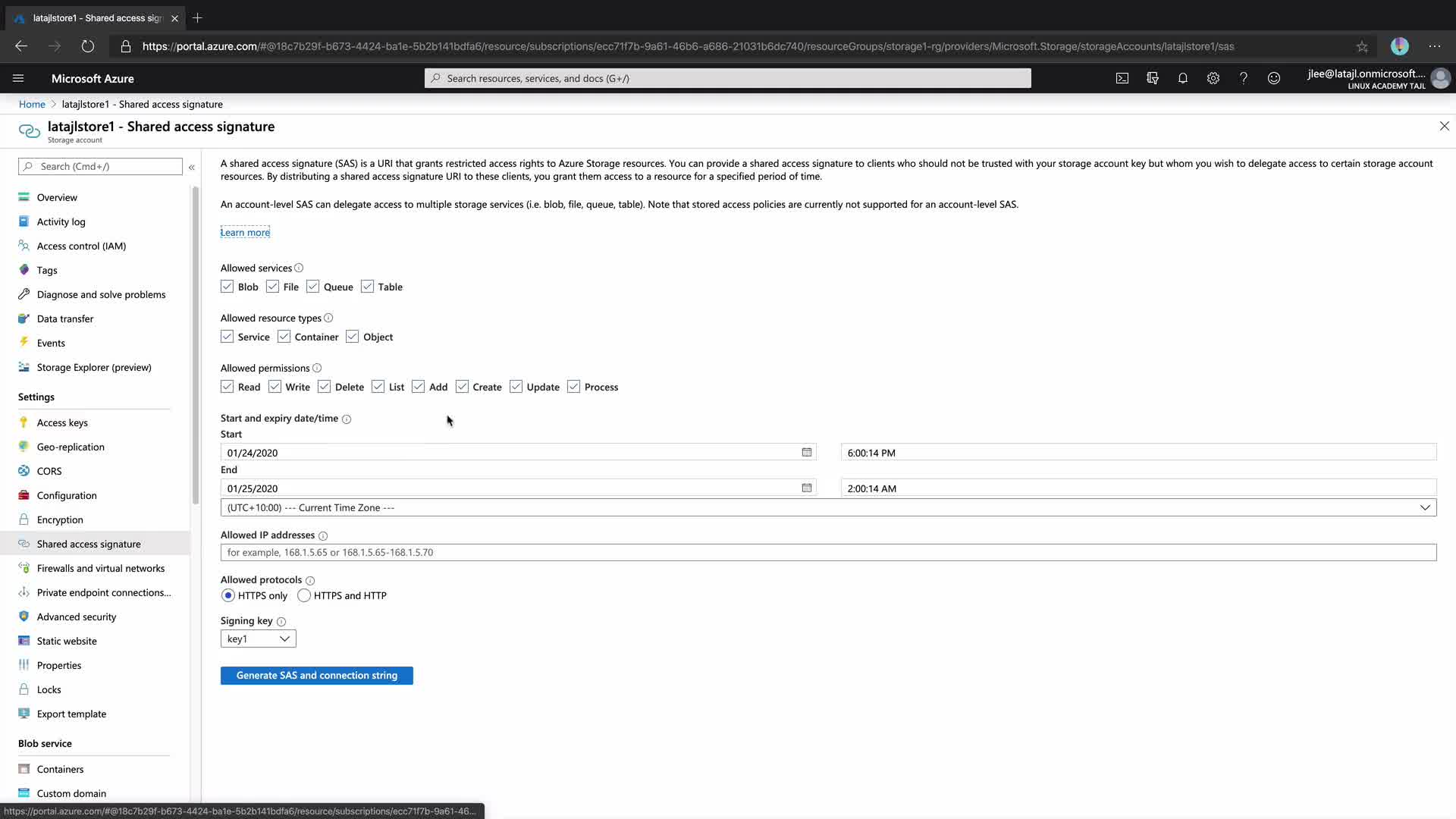
Task: Click Generate SAS and connection string
Action: tap(316, 675)
